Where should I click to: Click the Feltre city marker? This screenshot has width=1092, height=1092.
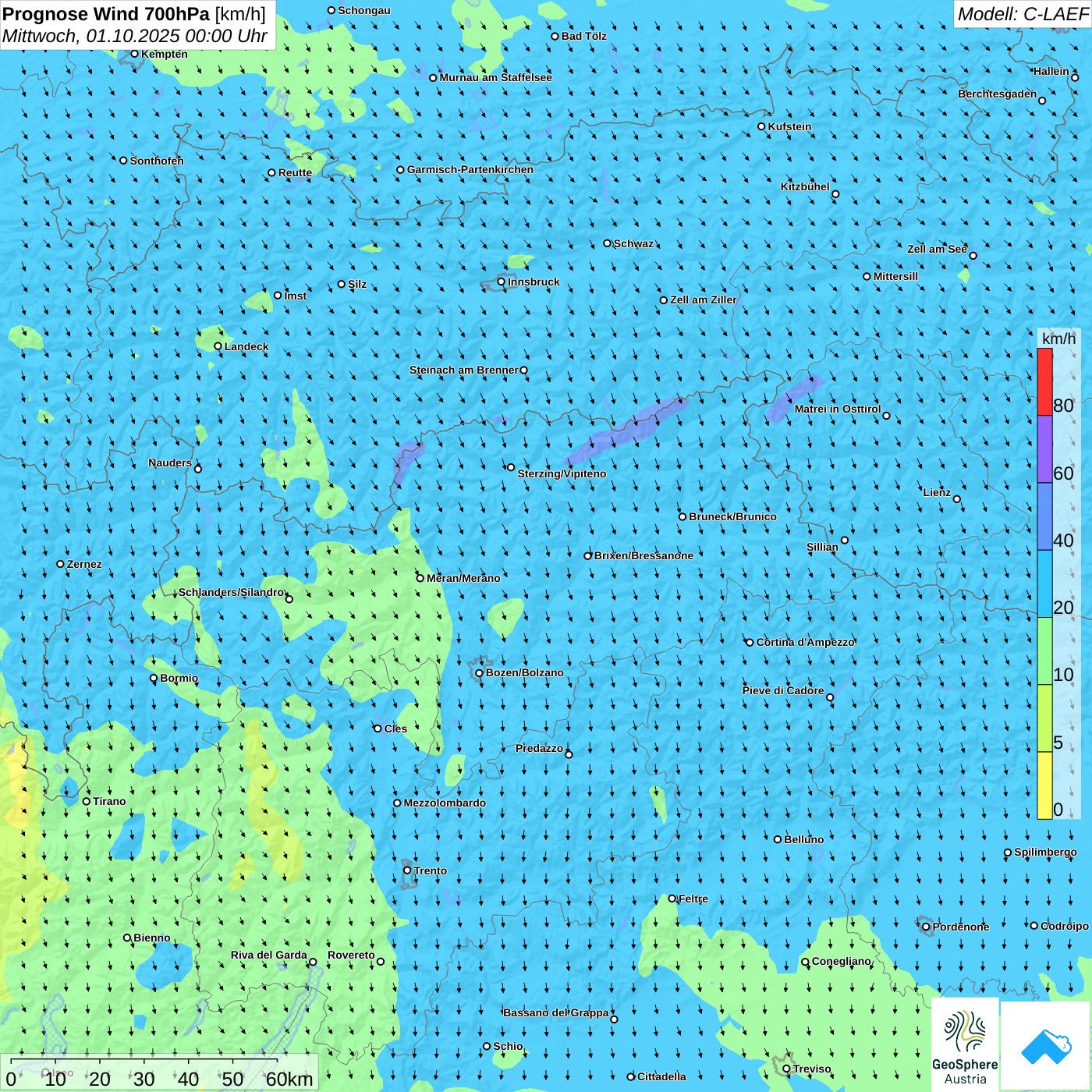[x=672, y=899]
